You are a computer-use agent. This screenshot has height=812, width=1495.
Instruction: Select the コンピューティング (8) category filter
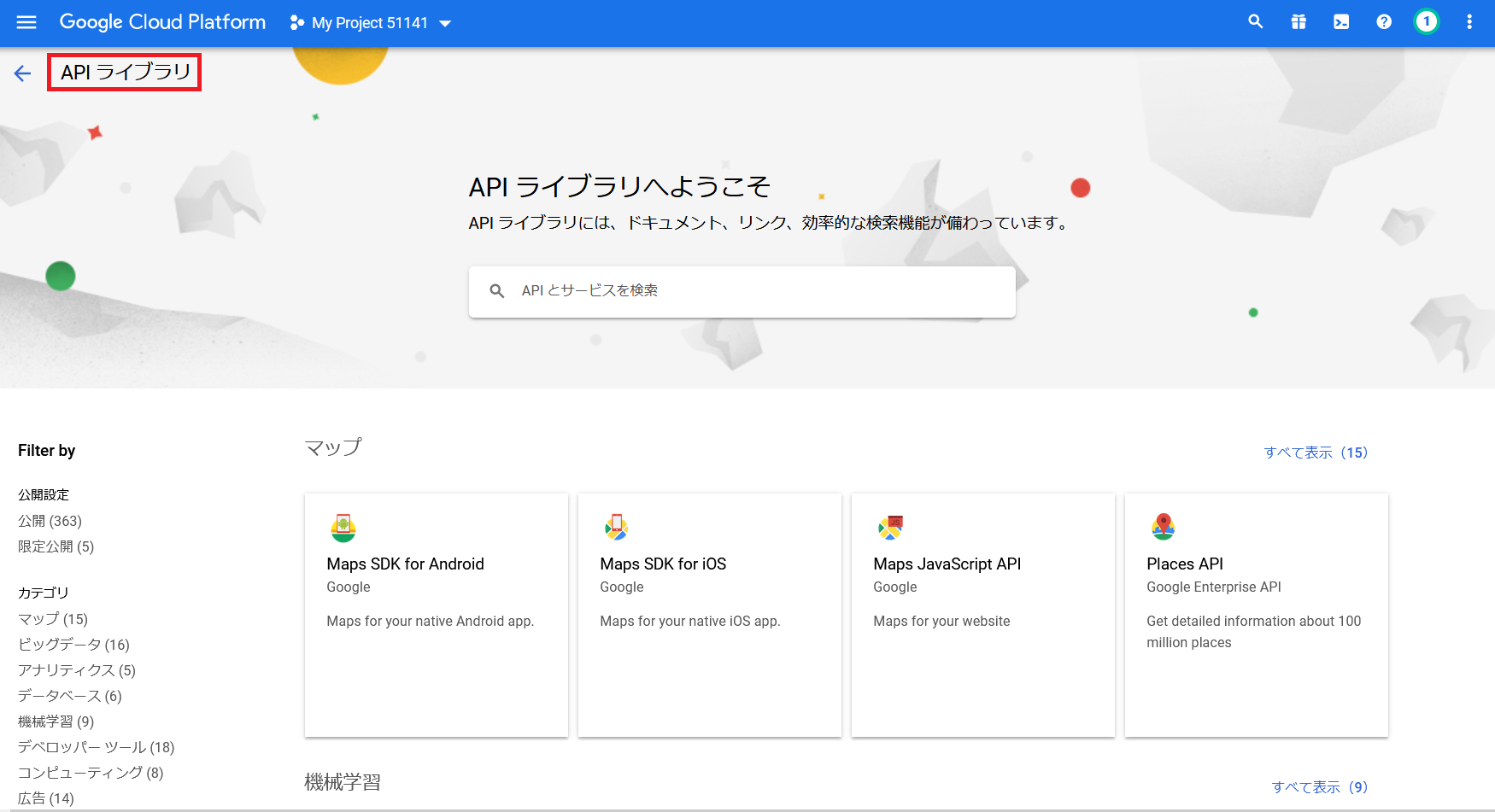91,773
